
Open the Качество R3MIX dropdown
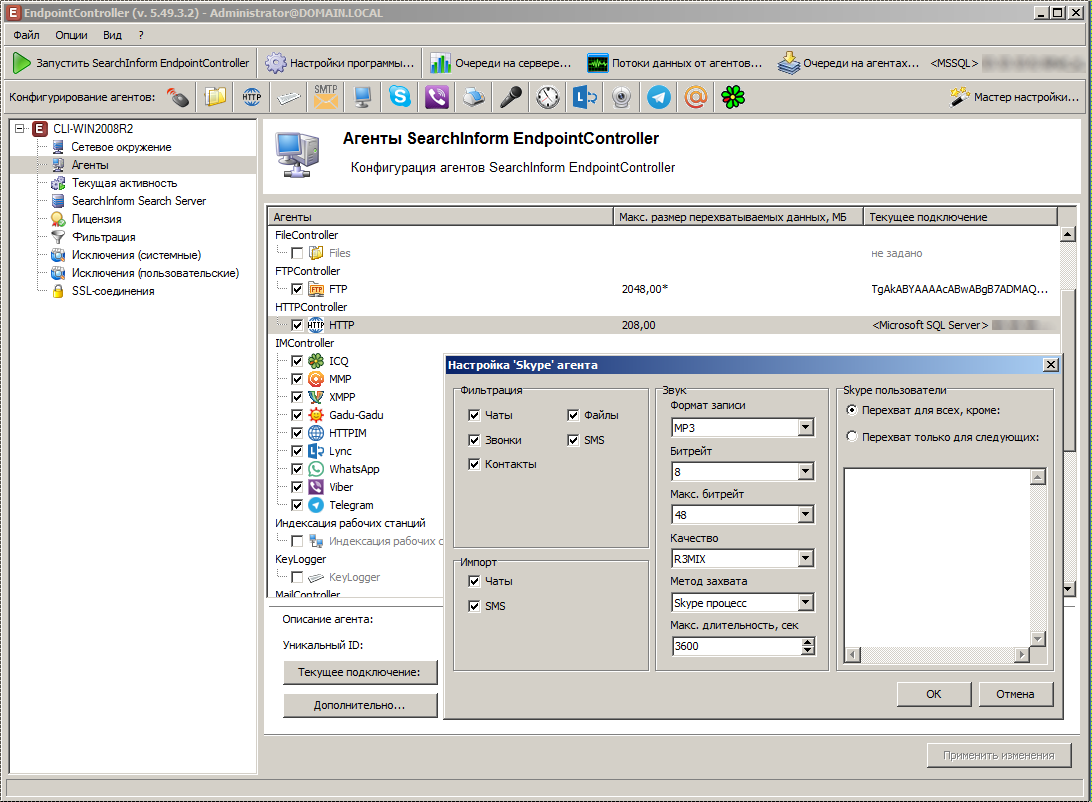tap(806, 558)
